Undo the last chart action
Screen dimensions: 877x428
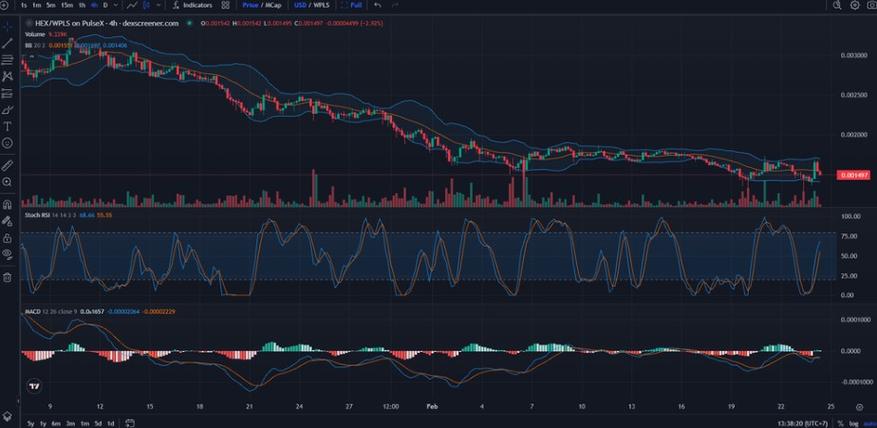[x=378, y=5]
